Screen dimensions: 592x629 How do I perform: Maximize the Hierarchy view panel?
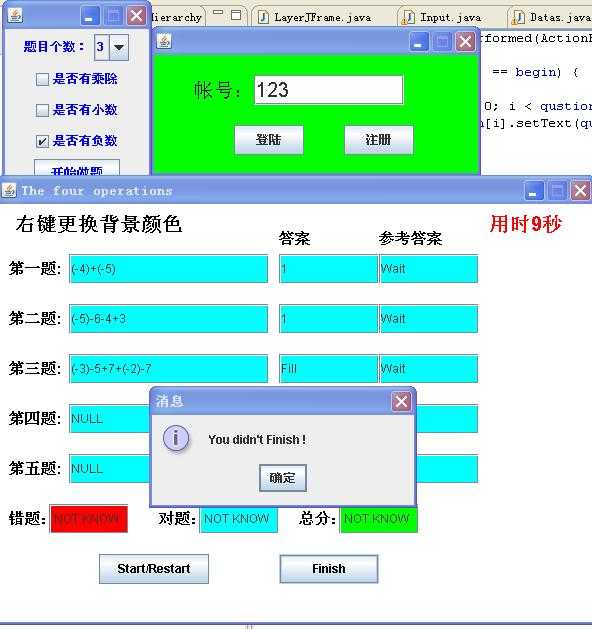(x=236, y=15)
